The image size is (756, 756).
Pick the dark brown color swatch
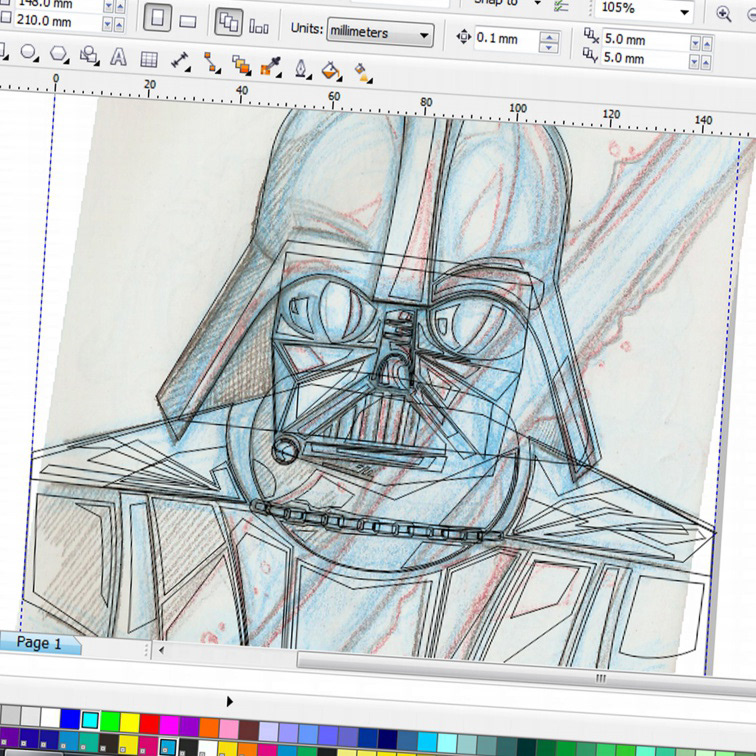(x=249, y=730)
